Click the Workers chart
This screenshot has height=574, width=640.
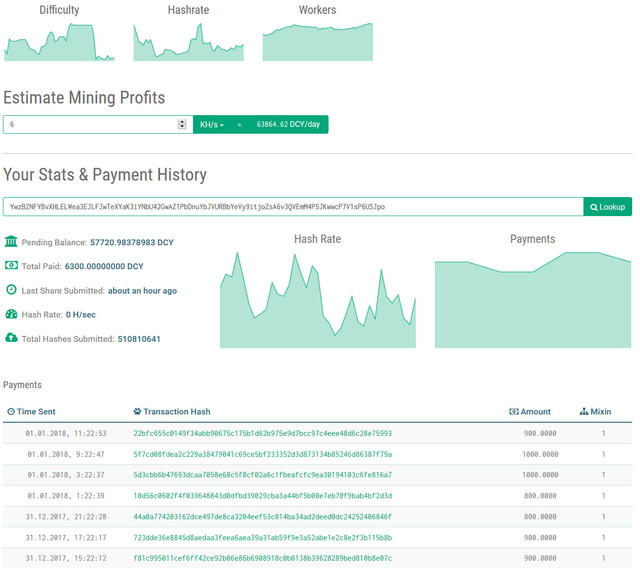tap(318, 42)
